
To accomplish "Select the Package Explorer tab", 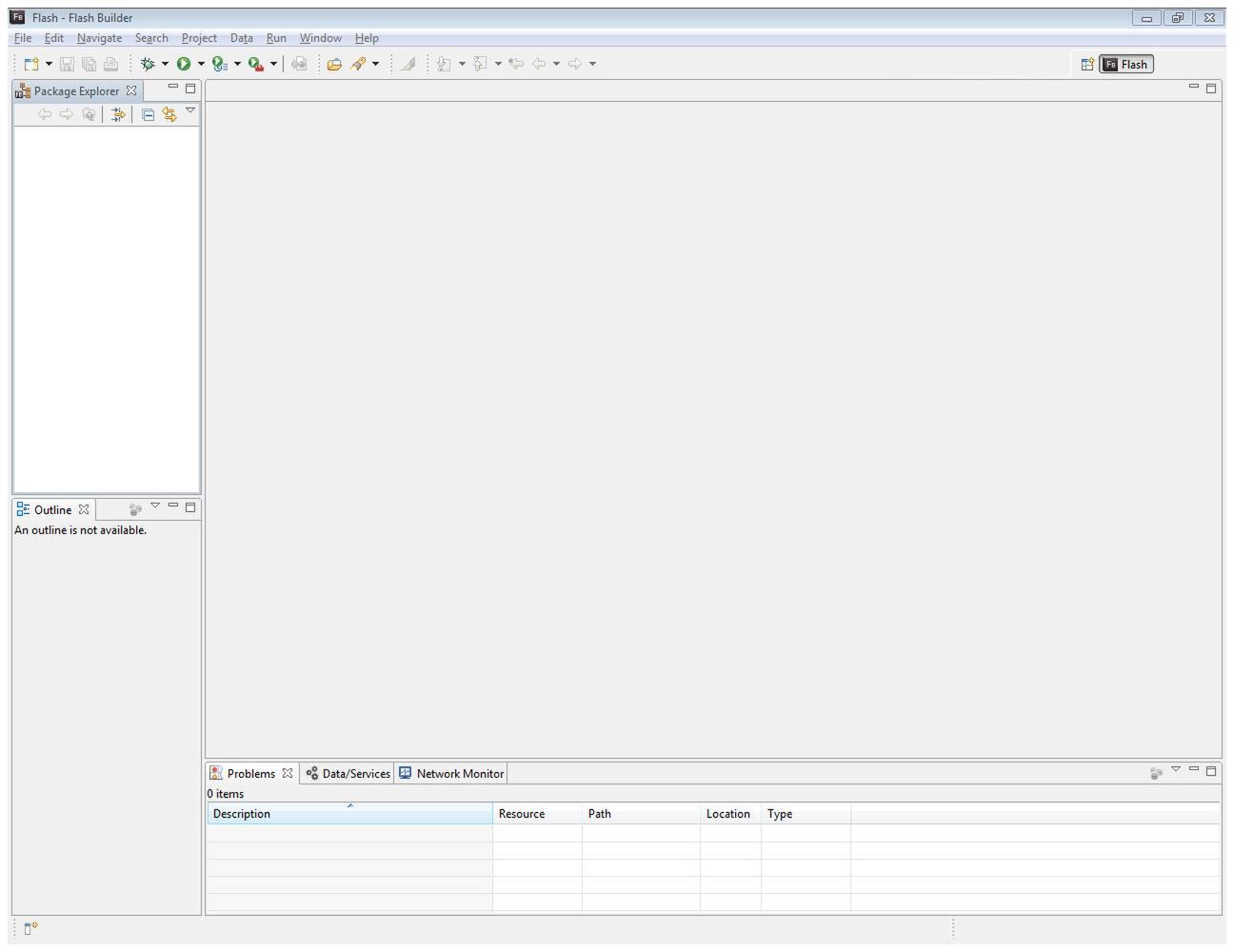I will [x=76, y=91].
